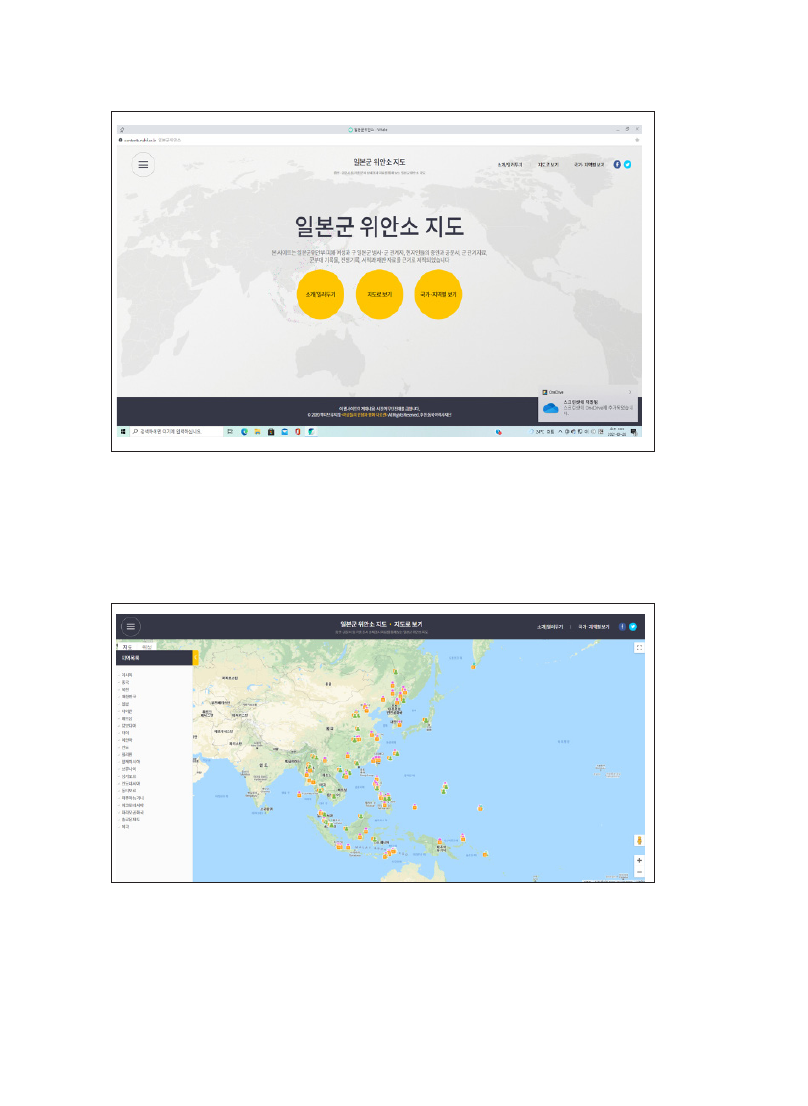This screenshot has width=808, height=1106.
Task: Click the Street View pegman icon
Action: (639, 840)
